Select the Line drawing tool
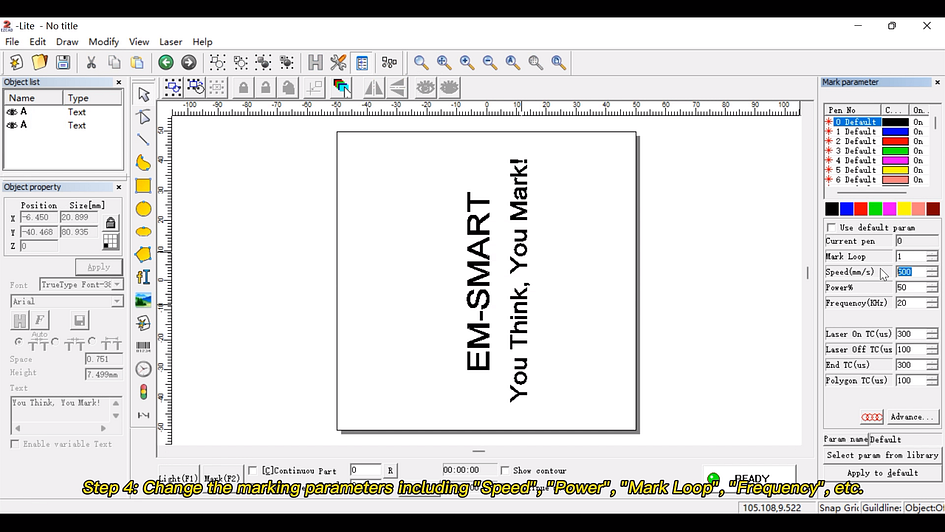The width and height of the screenshot is (945, 532). pos(143,139)
